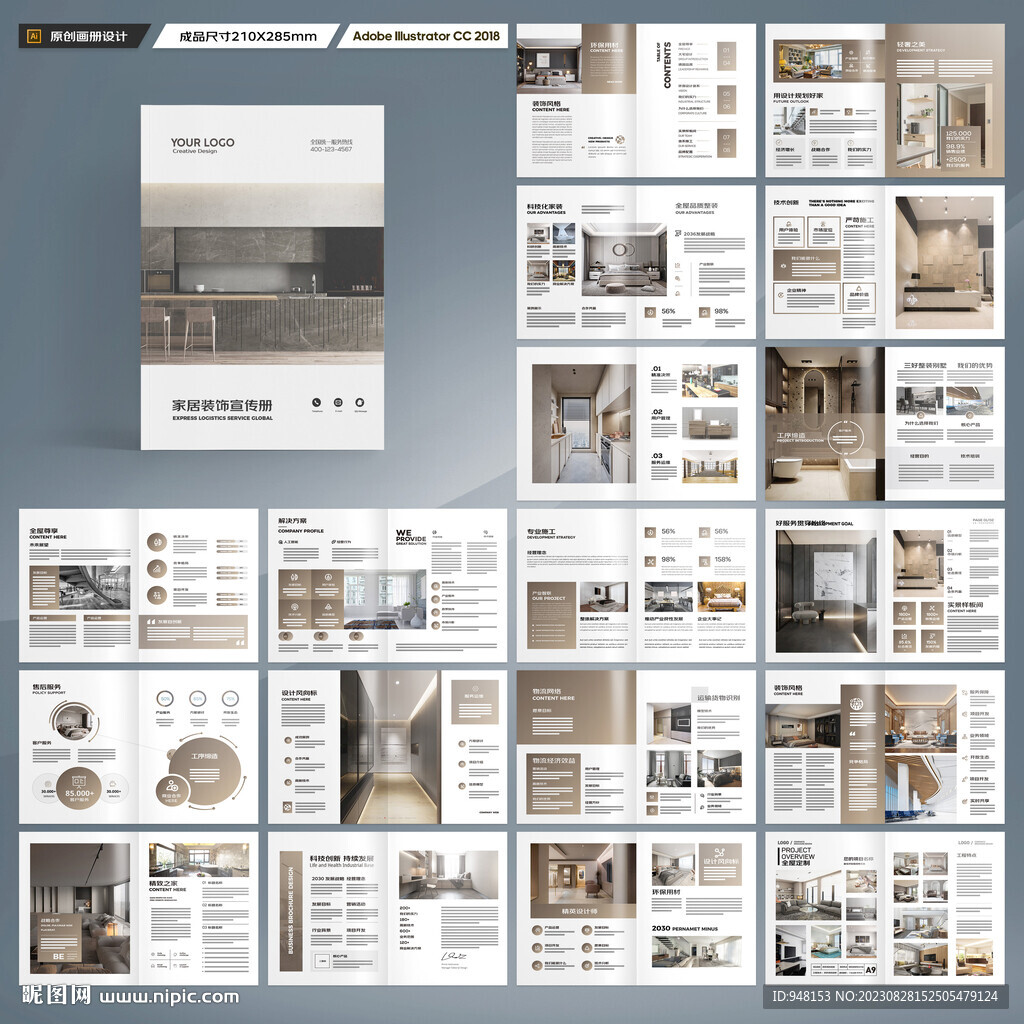Select 'YOUR LOGO' text on the cover

[202, 142]
